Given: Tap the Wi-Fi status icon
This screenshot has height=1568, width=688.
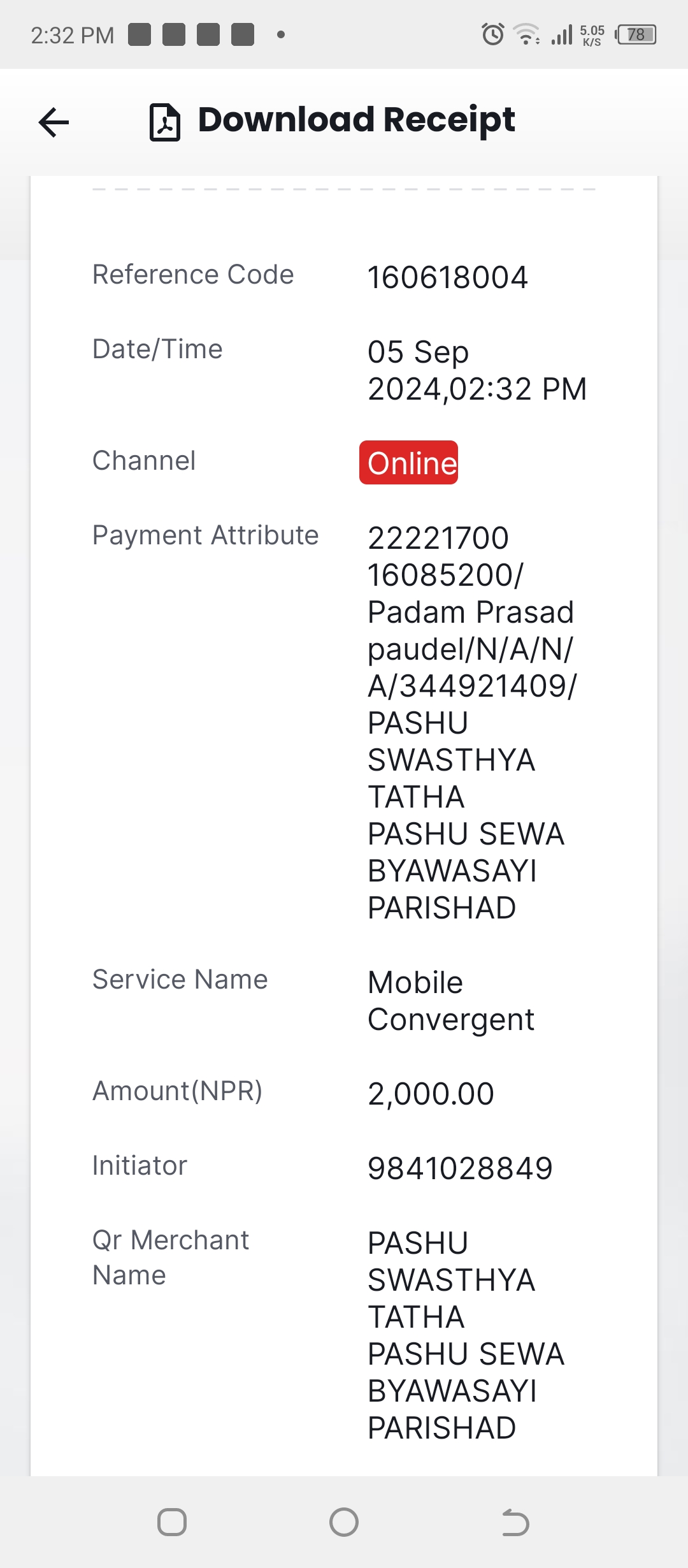Looking at the screenshot, I should [x=527, y=34].
